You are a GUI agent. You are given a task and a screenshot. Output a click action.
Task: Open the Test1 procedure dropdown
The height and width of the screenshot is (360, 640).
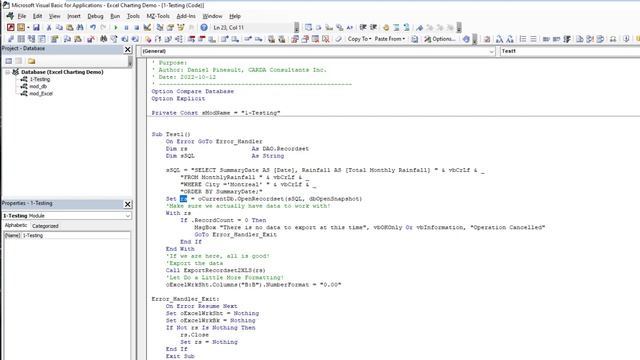pyautogui.click(x=570, y=51)
